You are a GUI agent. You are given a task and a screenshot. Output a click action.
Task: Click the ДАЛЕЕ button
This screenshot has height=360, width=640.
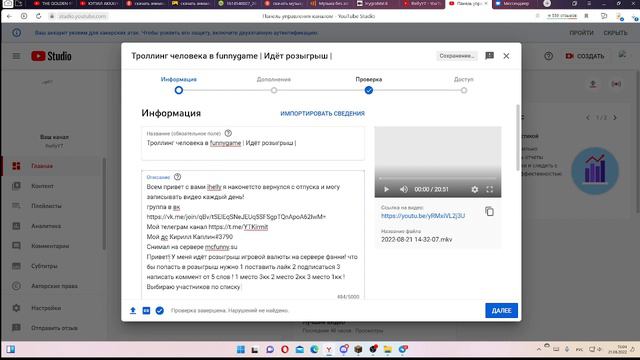click(501, 310)
